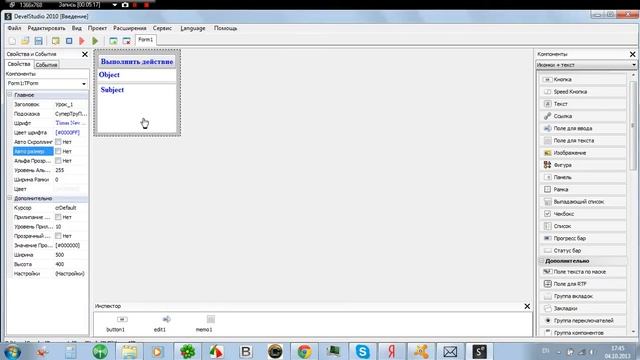Image resolution: width=640 pixels, height=360 pixels.
Task: Collapse the Дополнительно property group
Action: pyautogui.click(x=10, y=198)
